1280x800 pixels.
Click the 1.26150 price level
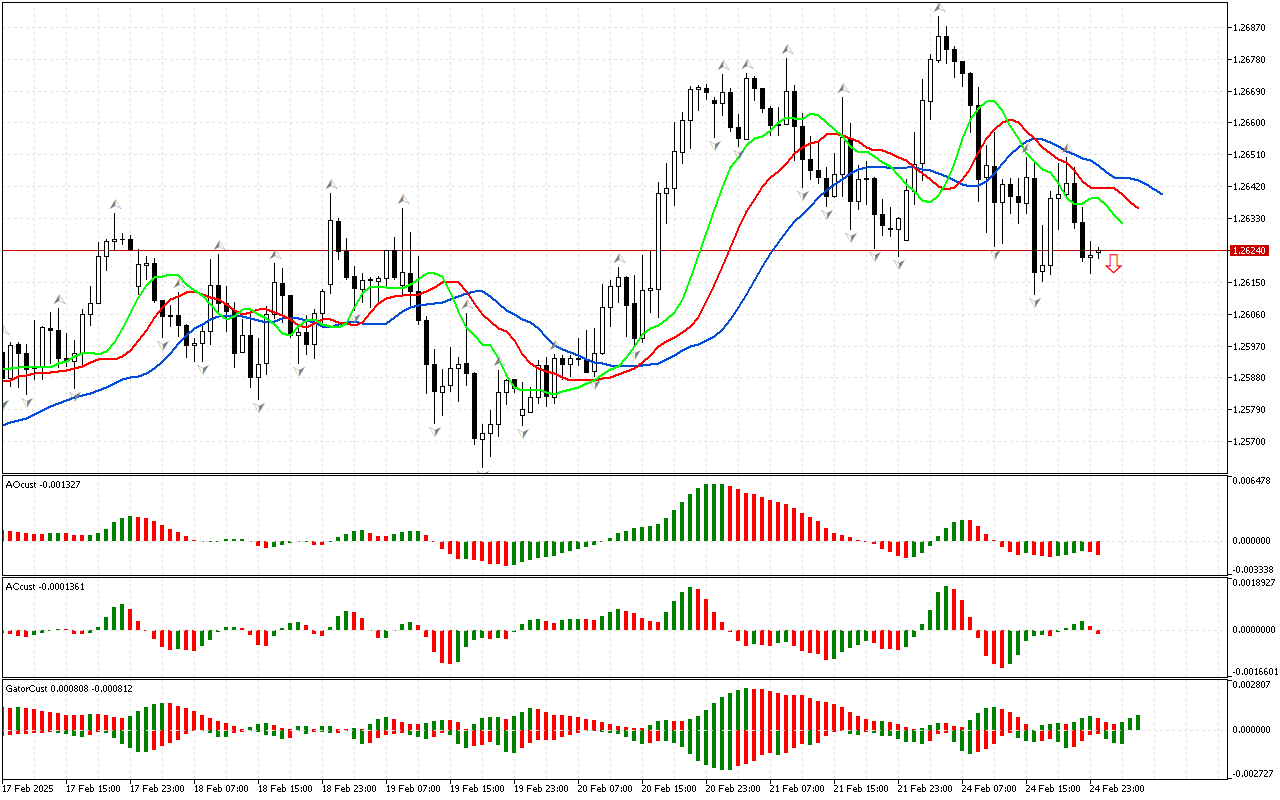pyautogui.click(x=1250, y=283)
